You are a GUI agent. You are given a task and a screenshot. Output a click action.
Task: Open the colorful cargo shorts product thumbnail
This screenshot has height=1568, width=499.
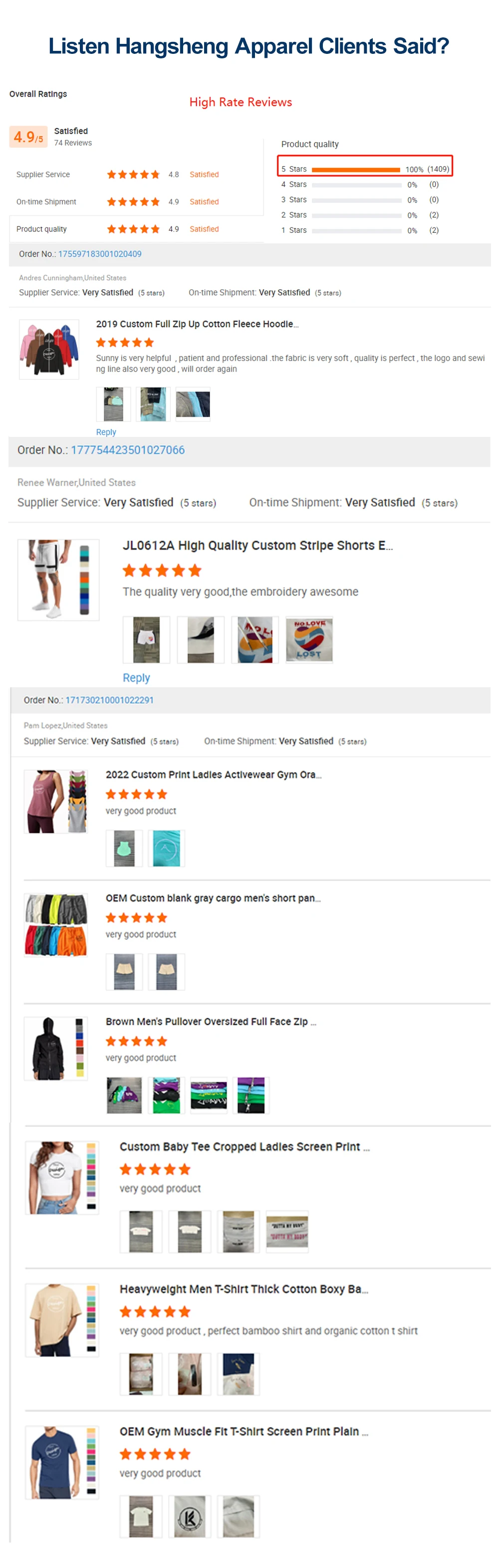point(55,925)
